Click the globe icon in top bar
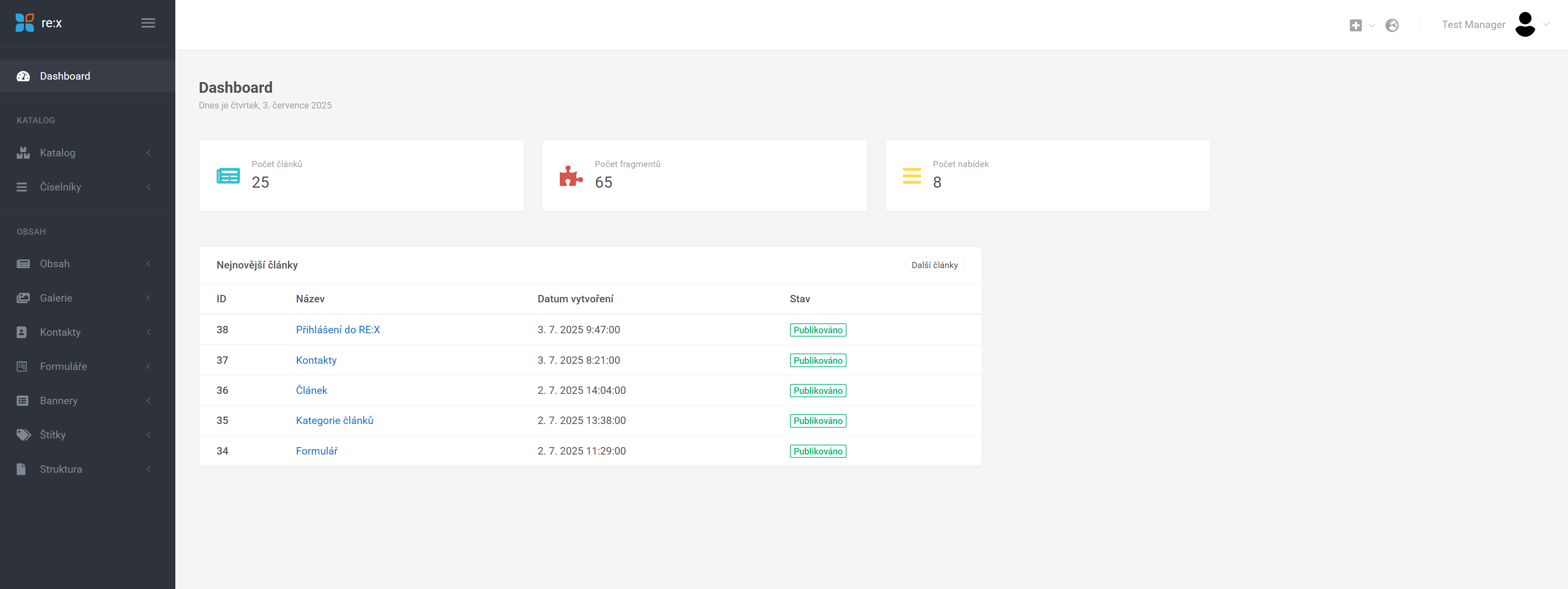 pyautogui.click(x=1391, y=25)
